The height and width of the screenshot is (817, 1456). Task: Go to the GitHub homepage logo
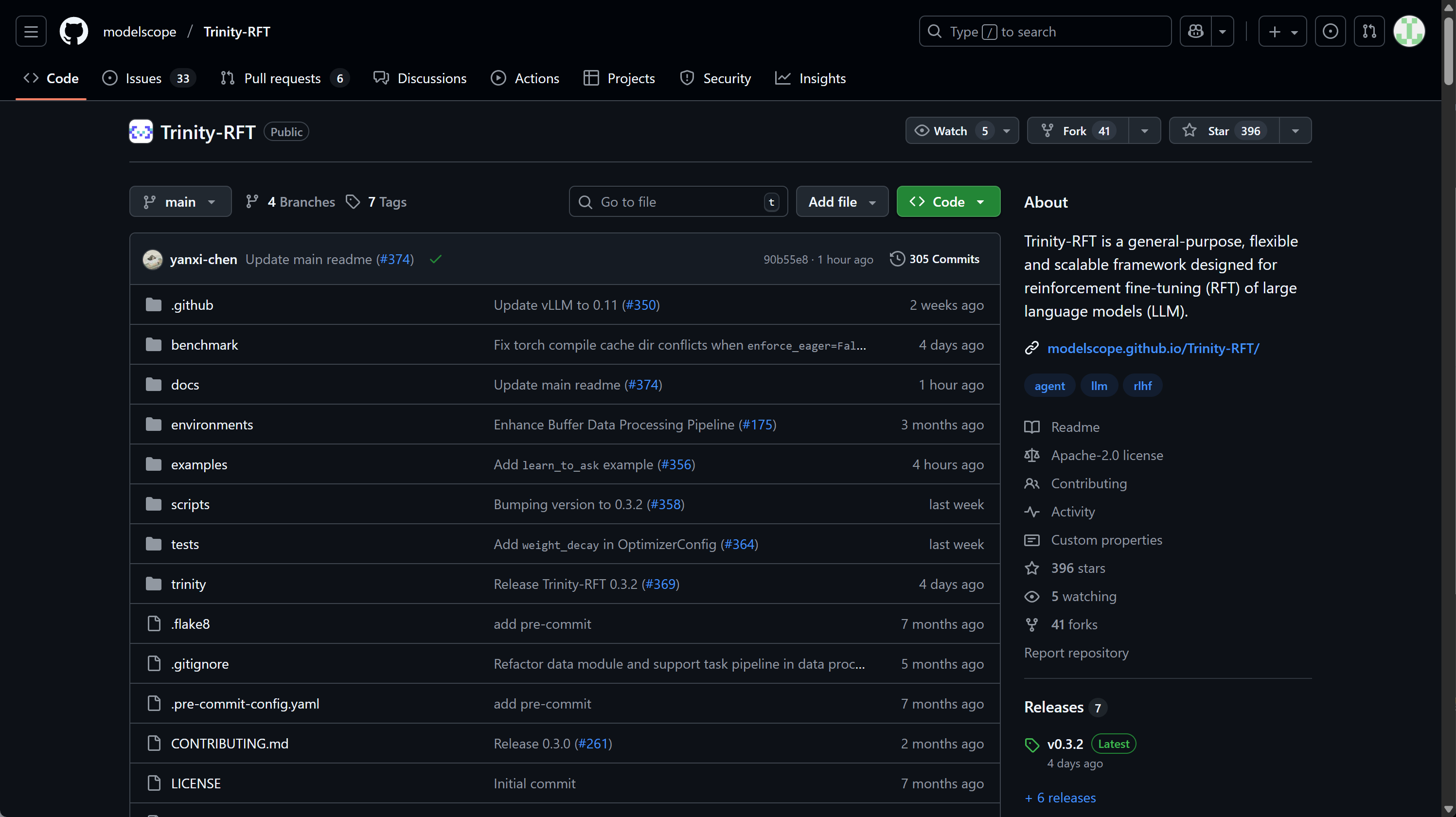[74, 32]
